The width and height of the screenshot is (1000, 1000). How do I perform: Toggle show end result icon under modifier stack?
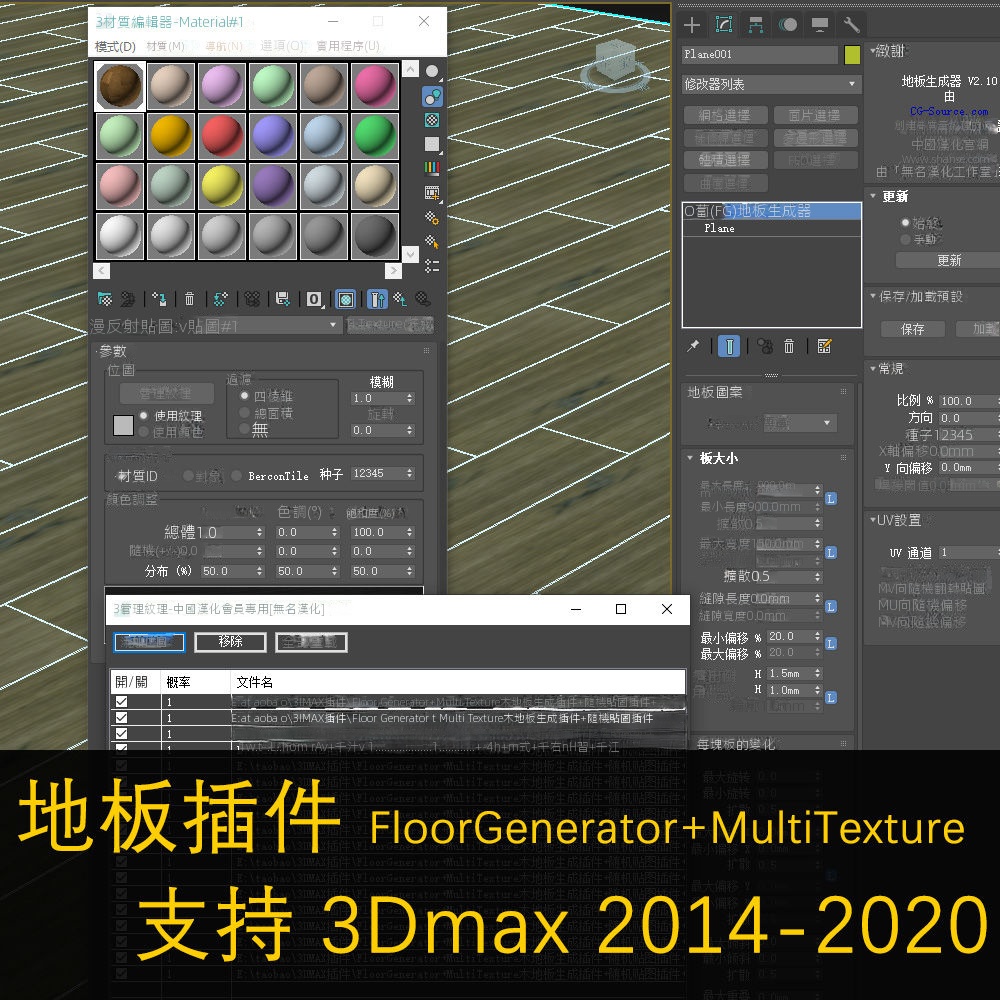point(729,346)
